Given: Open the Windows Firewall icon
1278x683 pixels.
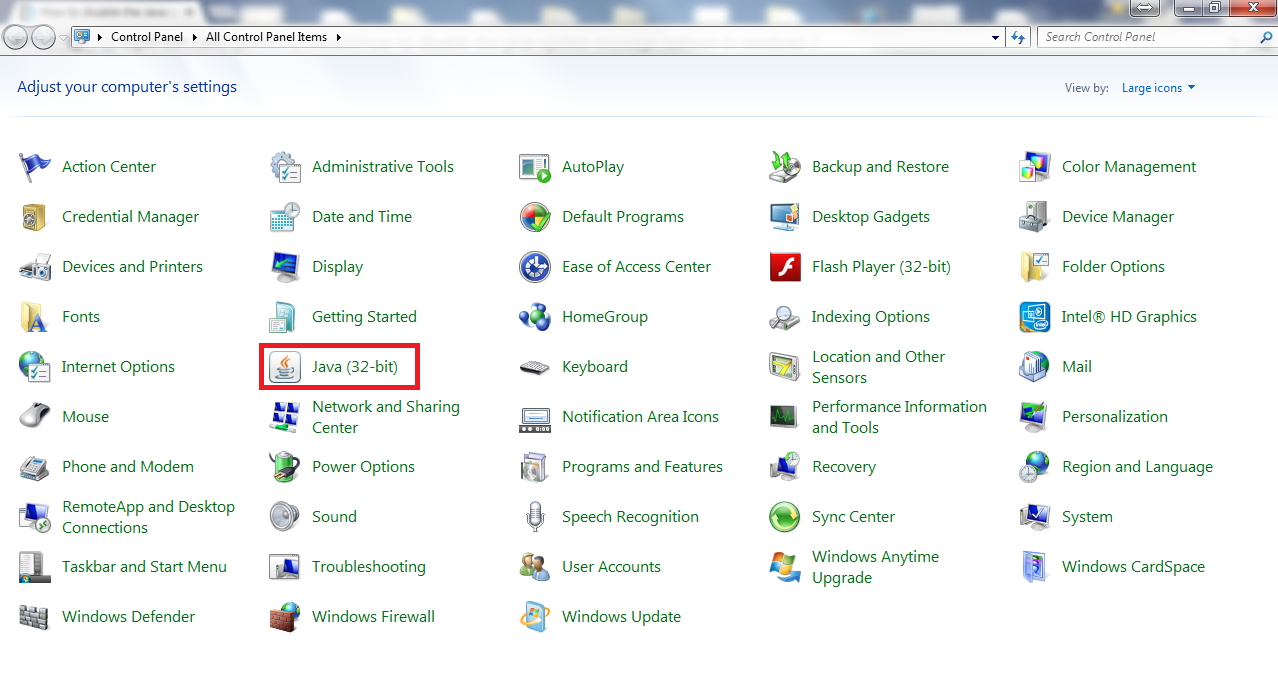Looking at the screenshot, I should tap(285, 617).
